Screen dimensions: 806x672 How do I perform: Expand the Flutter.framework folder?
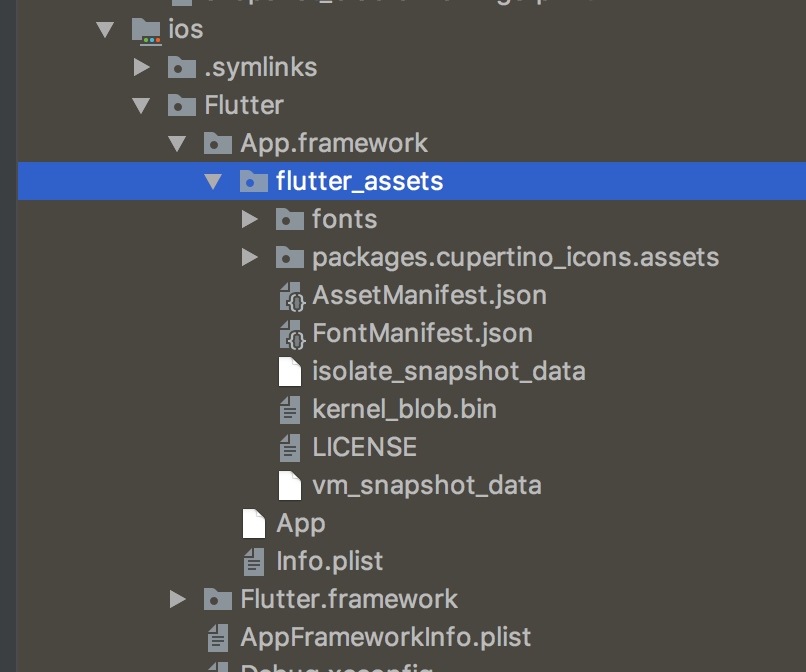point(177,599)
